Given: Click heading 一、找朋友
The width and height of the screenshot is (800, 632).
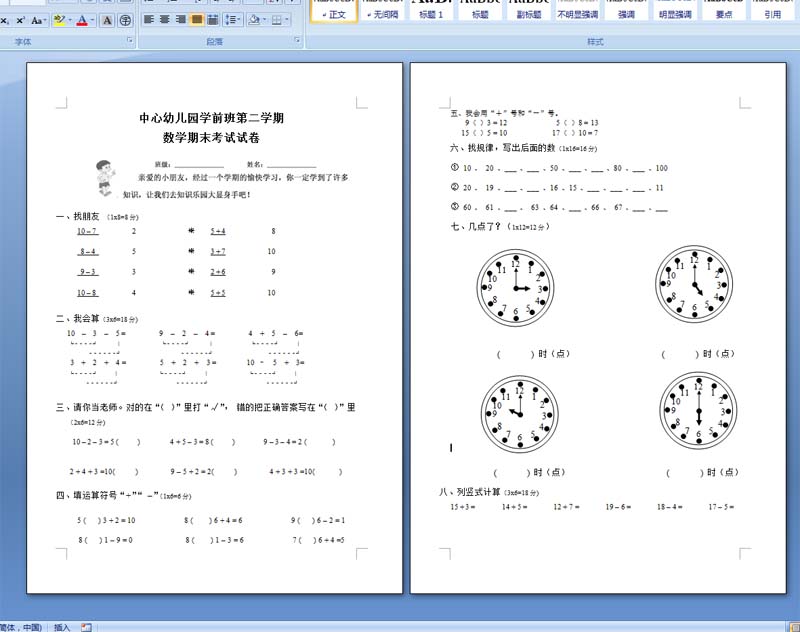Looking at the screenshot, I should pos(78,216).
